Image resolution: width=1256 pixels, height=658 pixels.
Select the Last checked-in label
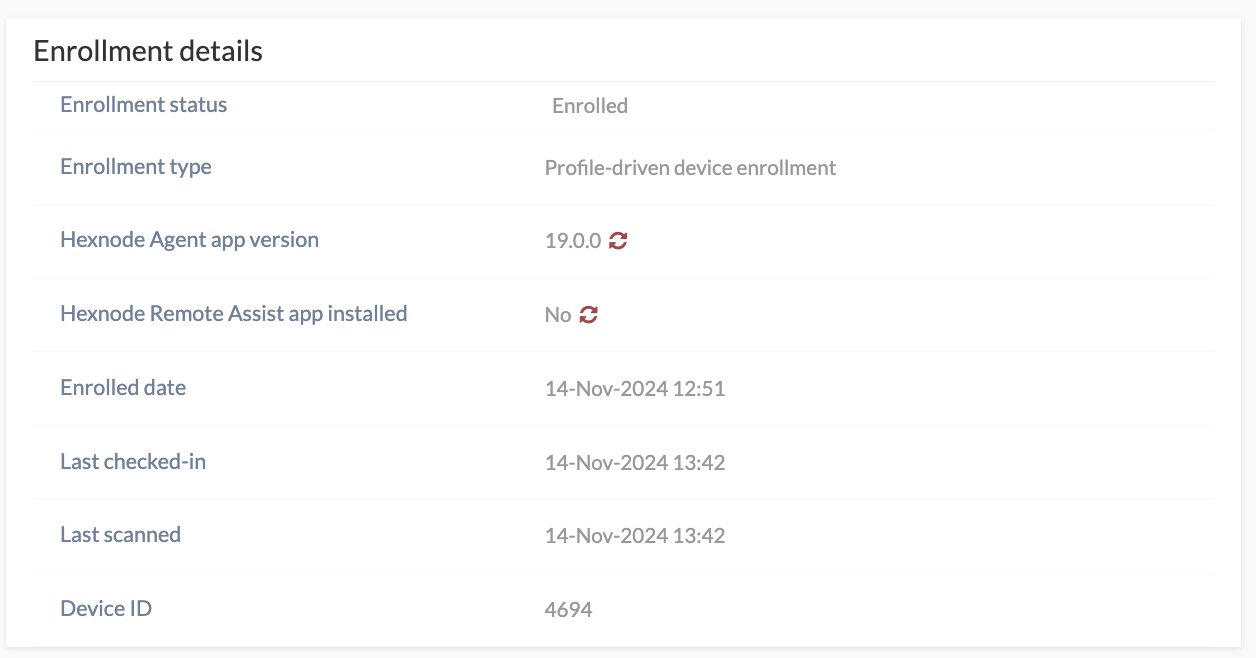133,462
